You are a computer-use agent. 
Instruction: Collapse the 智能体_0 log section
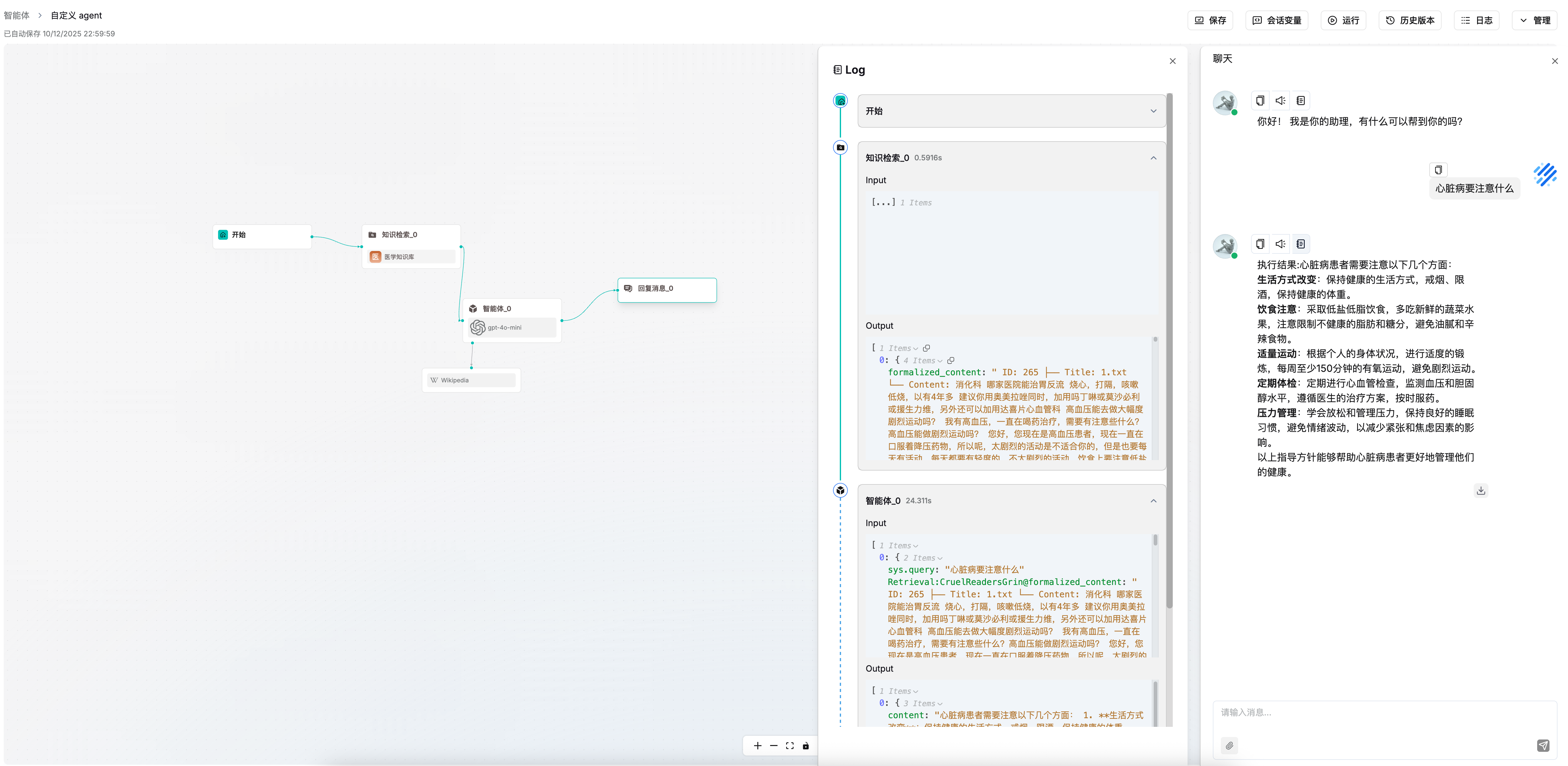coord(1153,500)
